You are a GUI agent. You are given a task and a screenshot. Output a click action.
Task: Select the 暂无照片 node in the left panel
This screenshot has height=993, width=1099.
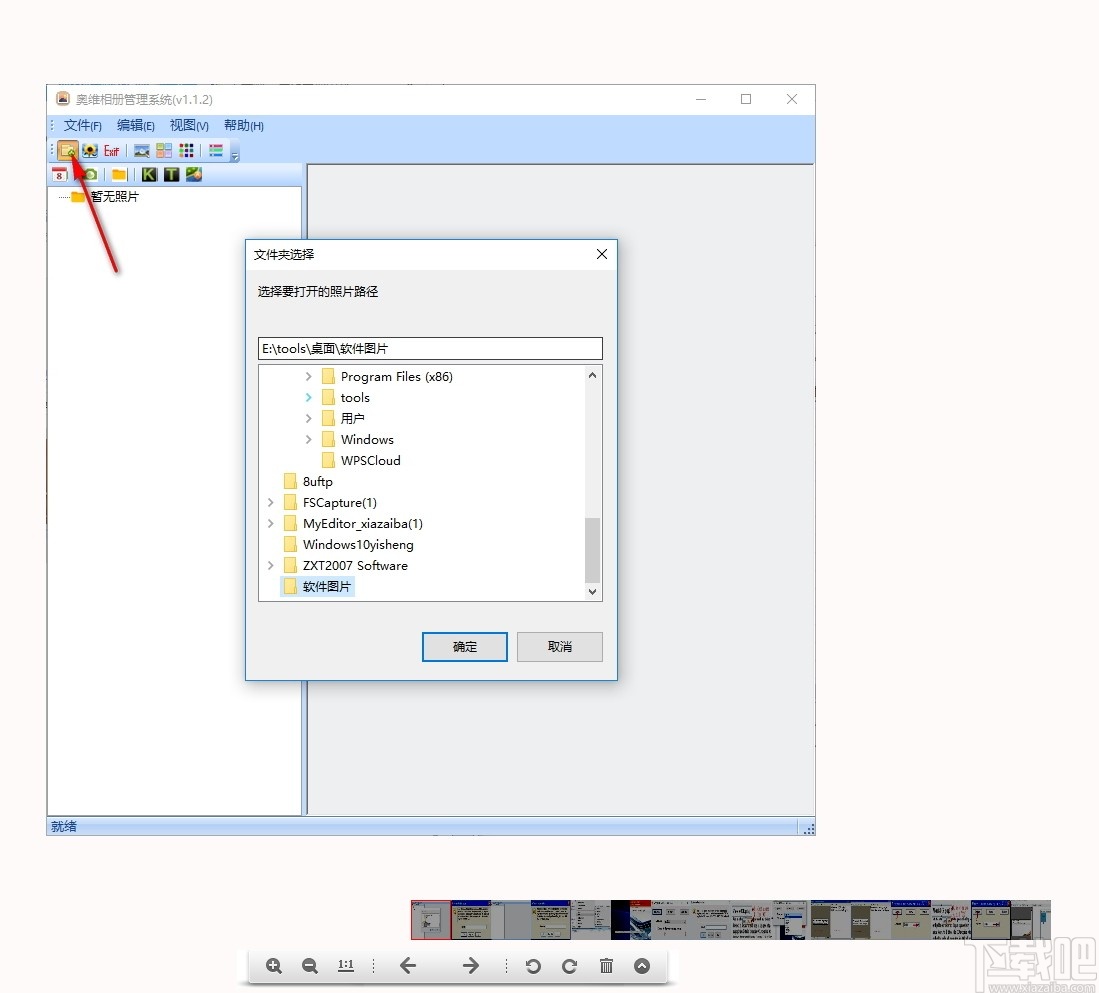(114, 197)
